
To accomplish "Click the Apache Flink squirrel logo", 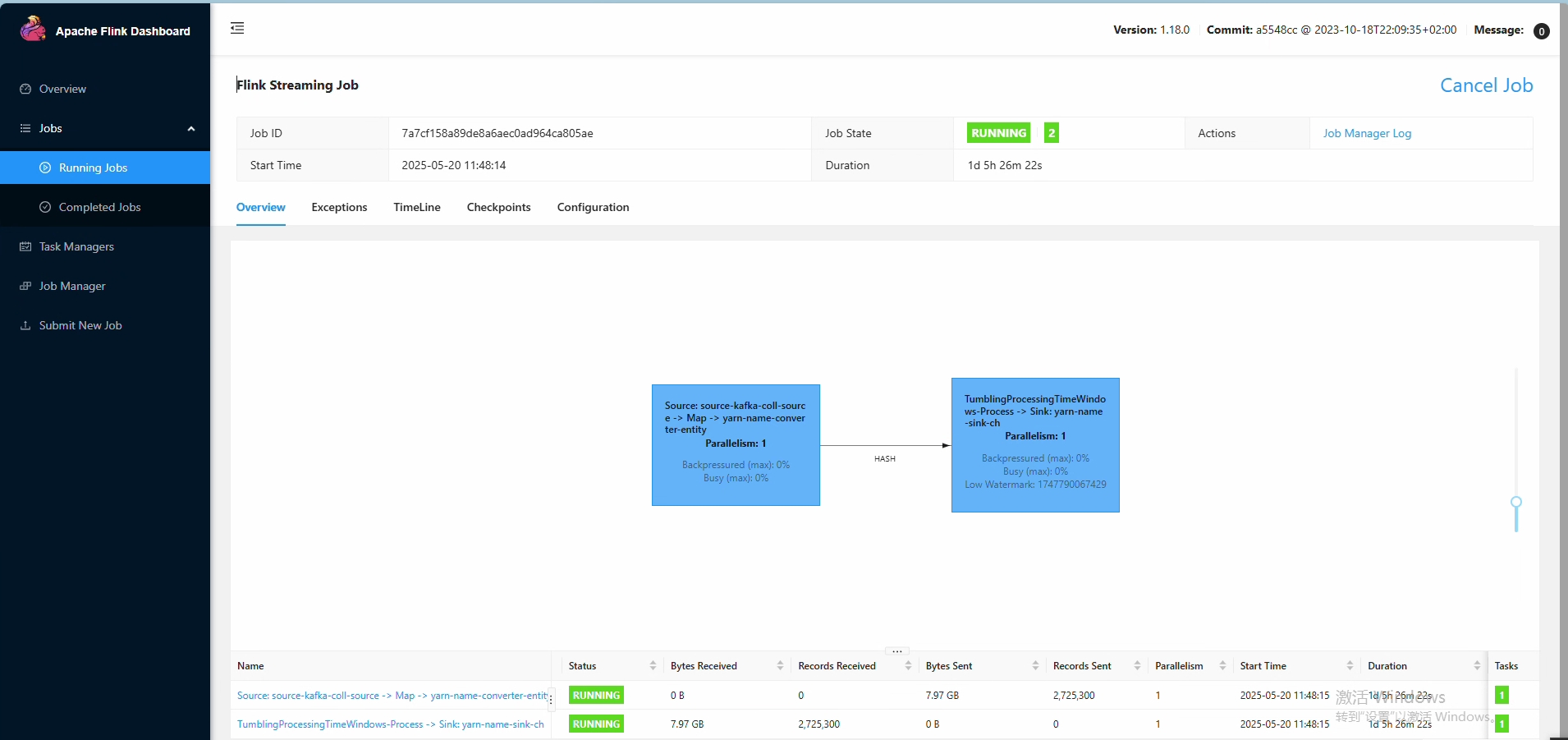I will click(x=33, y=30).
